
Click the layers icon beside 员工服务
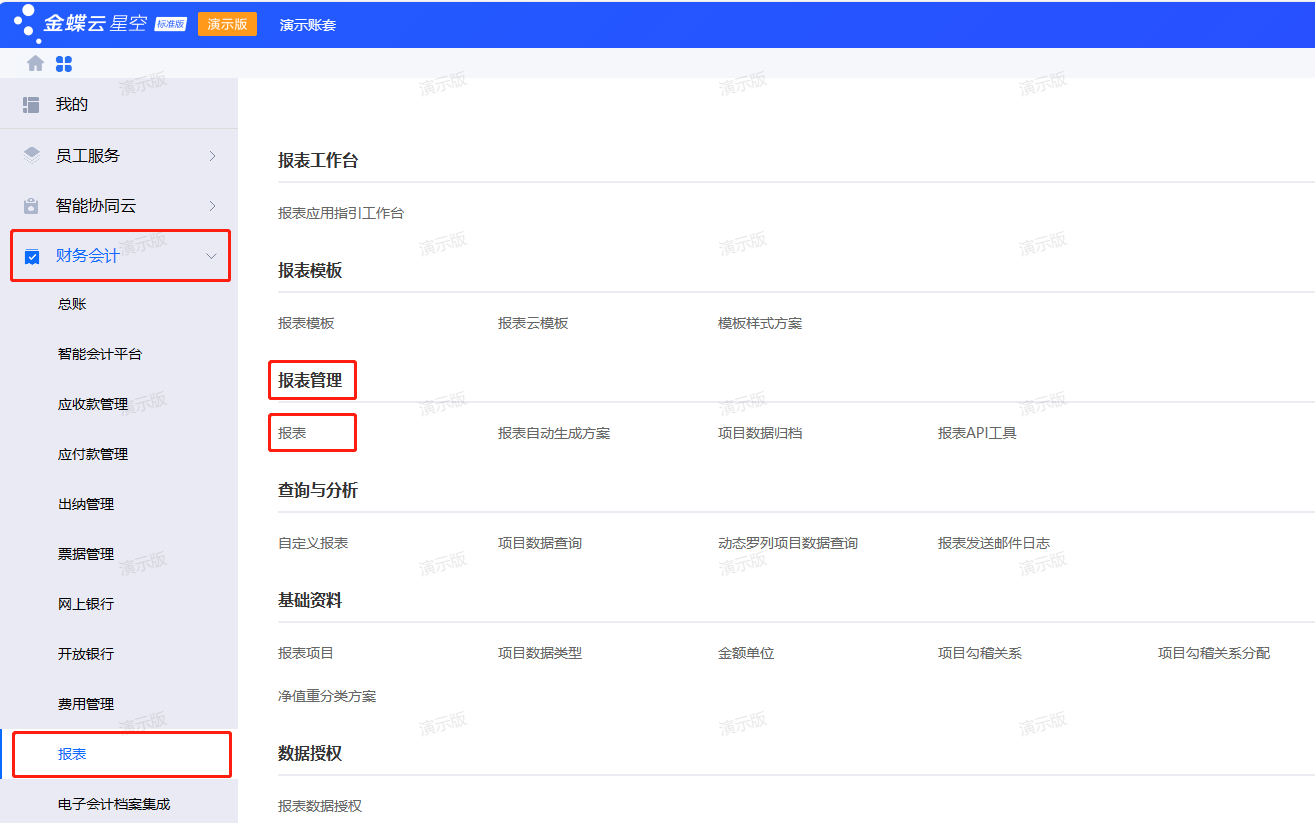coord(30,155)
